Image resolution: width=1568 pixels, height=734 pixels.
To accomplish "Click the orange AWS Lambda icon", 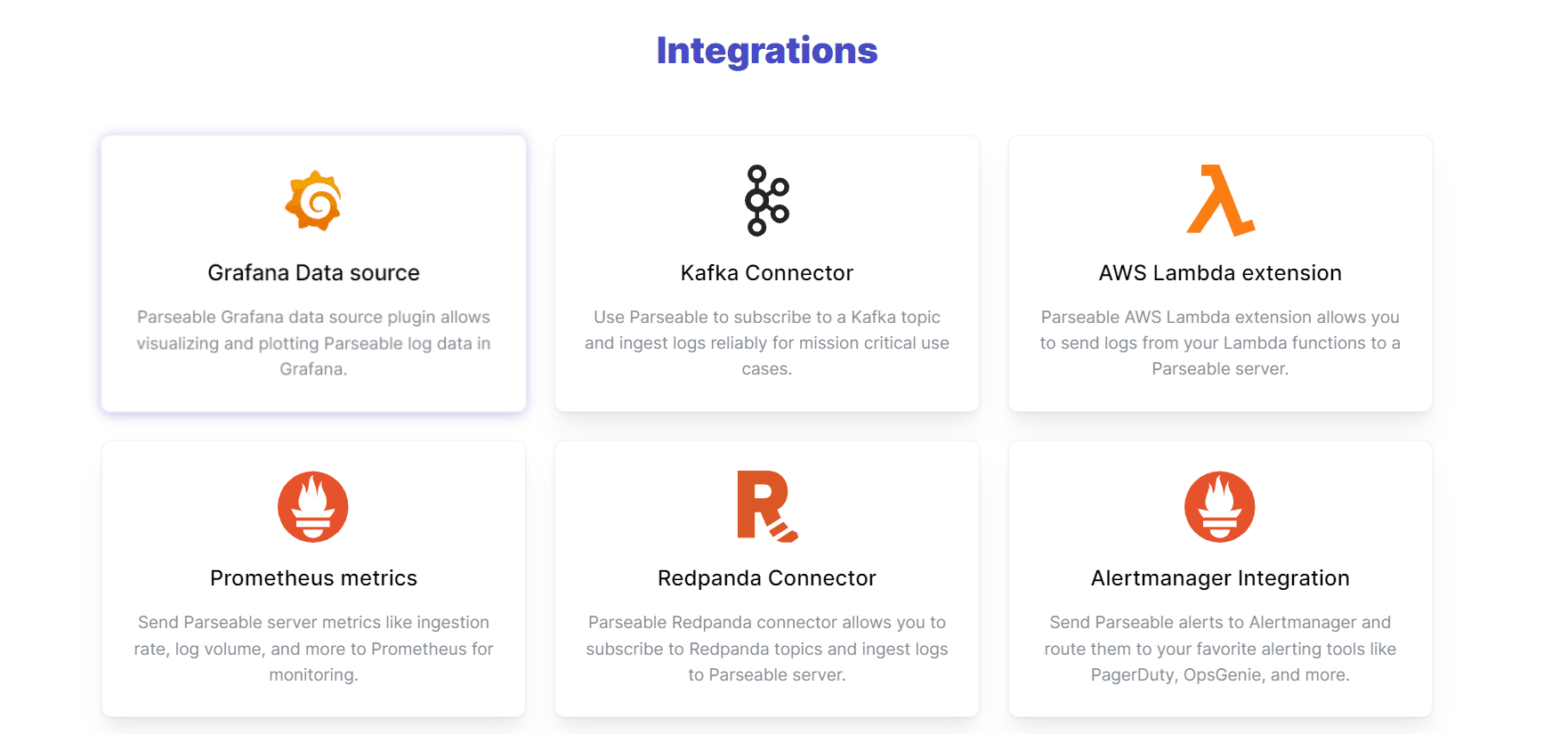I will [1220, 200].
